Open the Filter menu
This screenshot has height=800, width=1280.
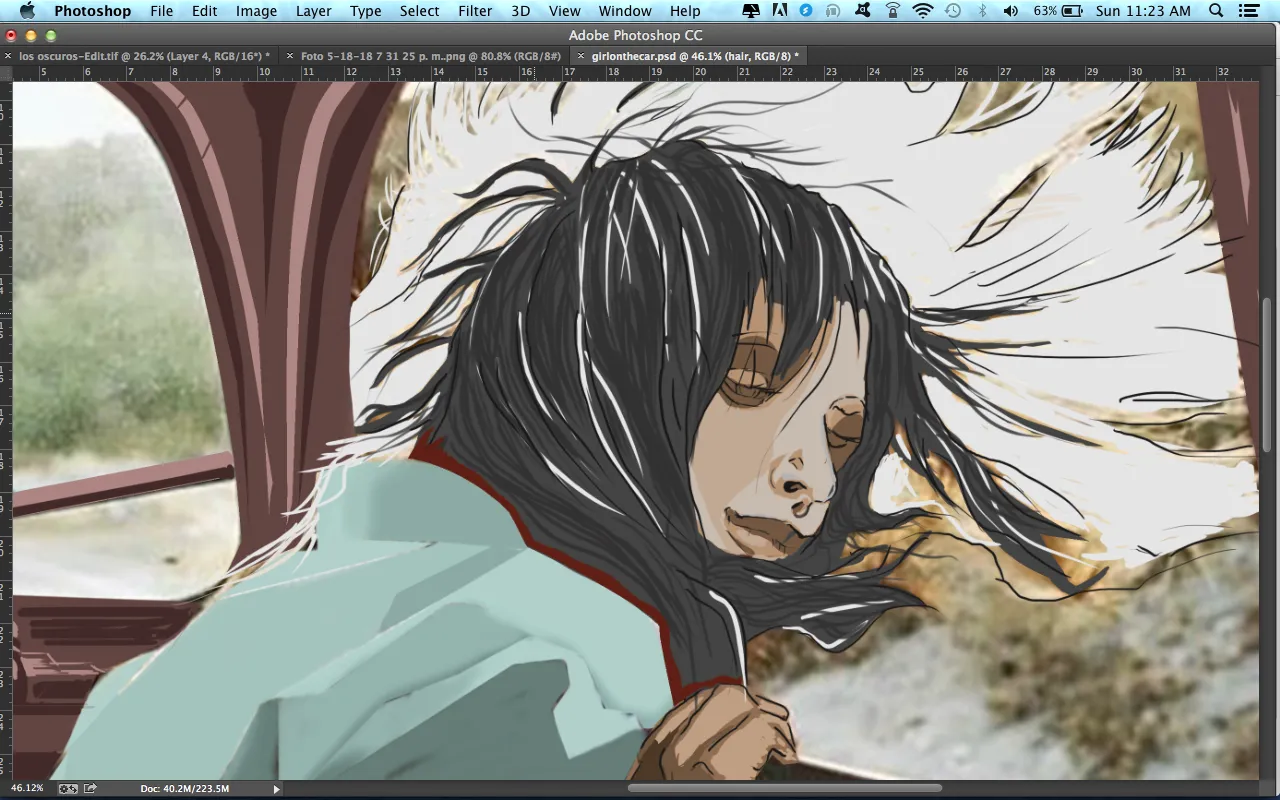475,11
